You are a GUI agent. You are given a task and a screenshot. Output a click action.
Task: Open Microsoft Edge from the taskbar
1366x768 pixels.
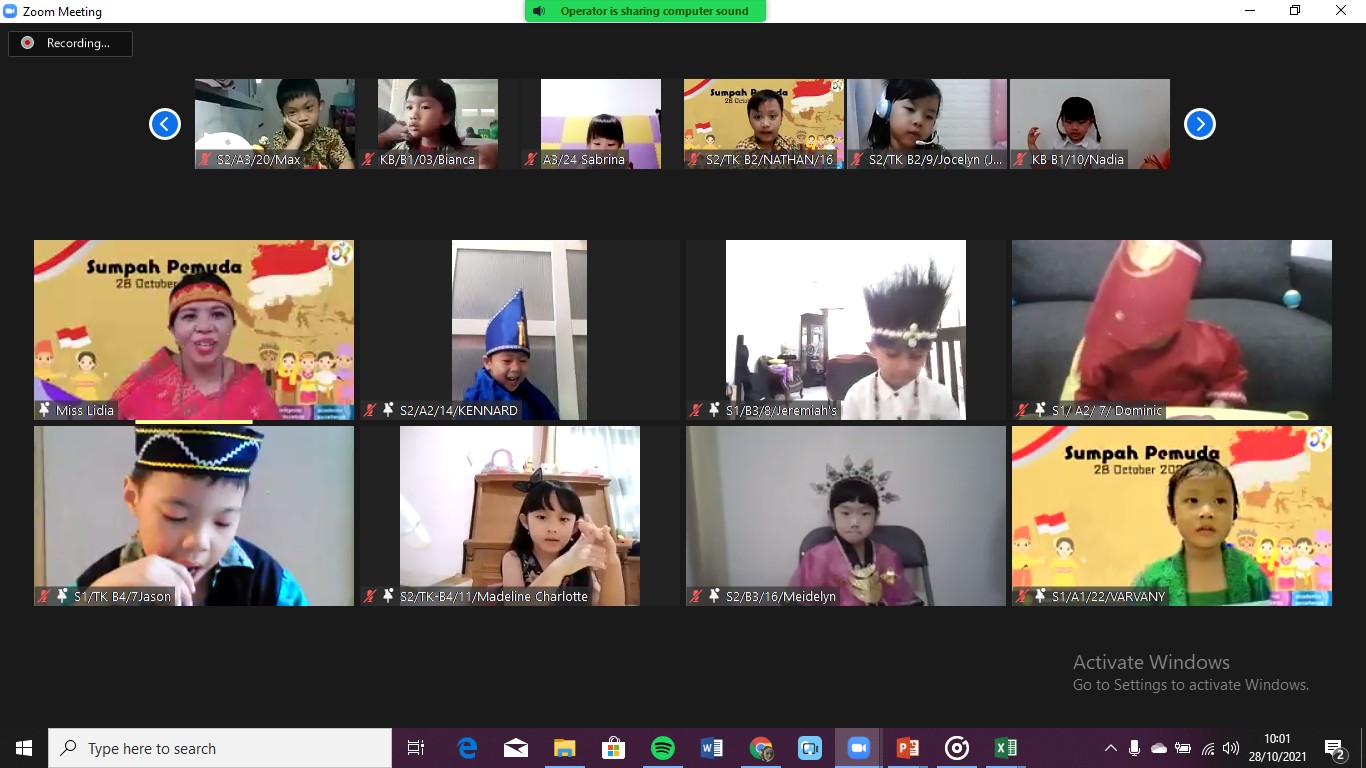(x=467, y=748)
